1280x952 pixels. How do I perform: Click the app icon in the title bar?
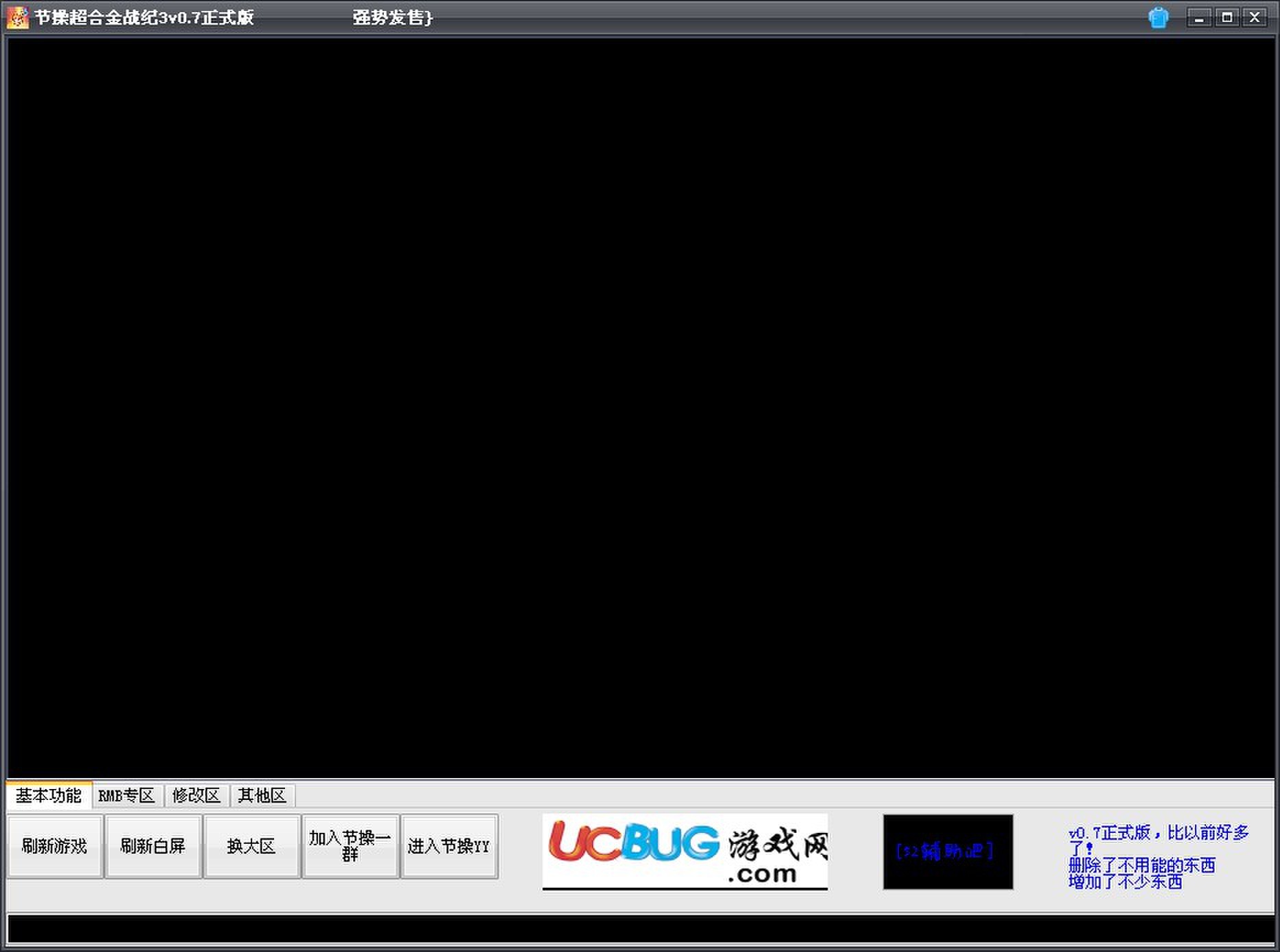(17, 17)
